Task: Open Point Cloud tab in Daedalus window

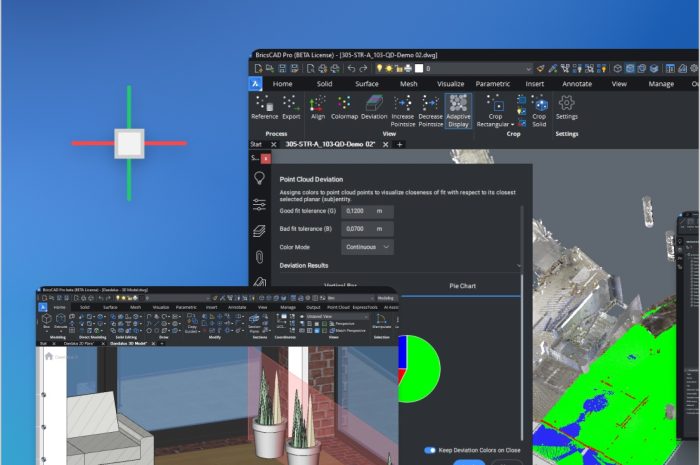Action: pyautogui.click(x=338, y=307)
